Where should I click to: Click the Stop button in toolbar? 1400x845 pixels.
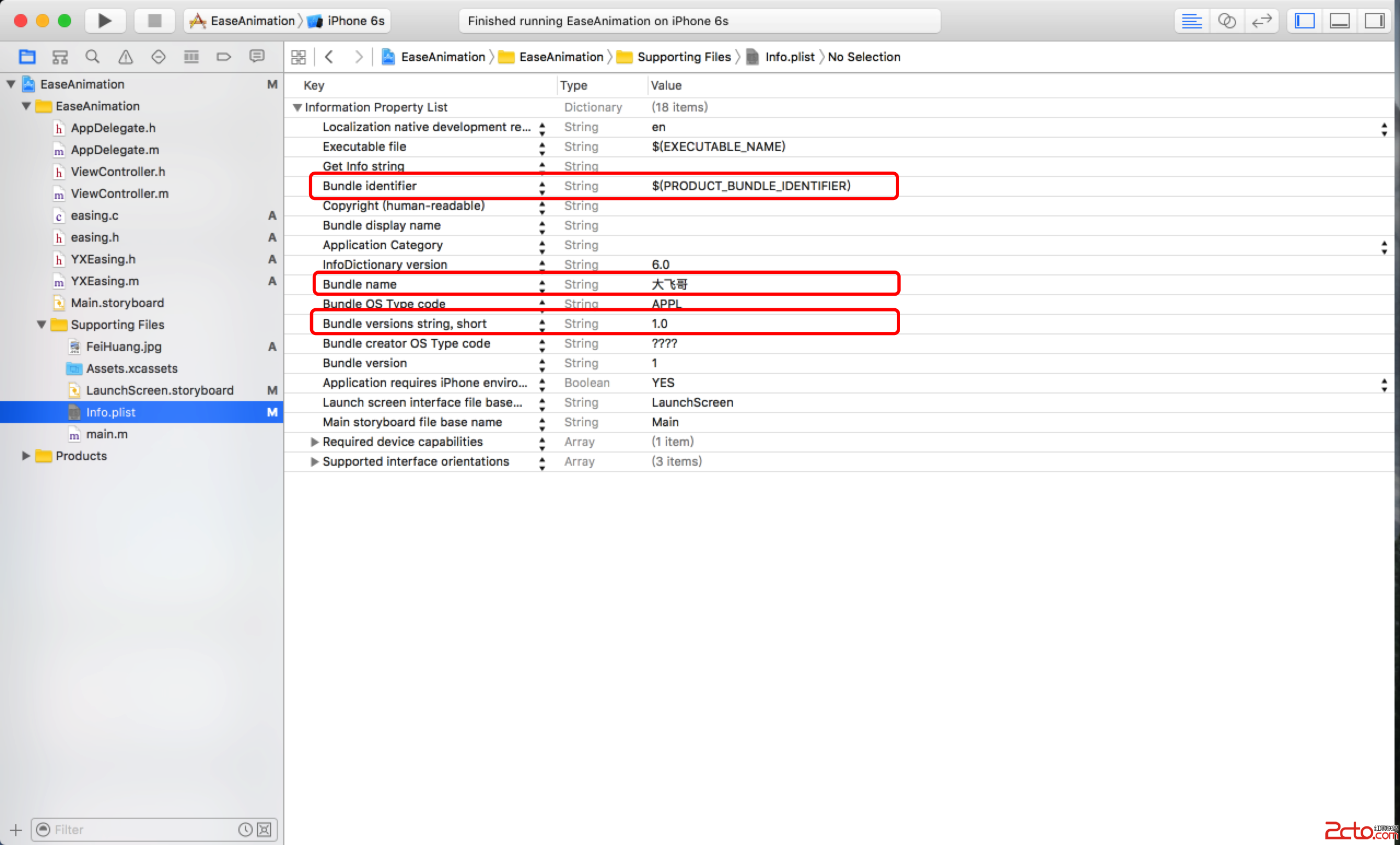pos(154,21)
